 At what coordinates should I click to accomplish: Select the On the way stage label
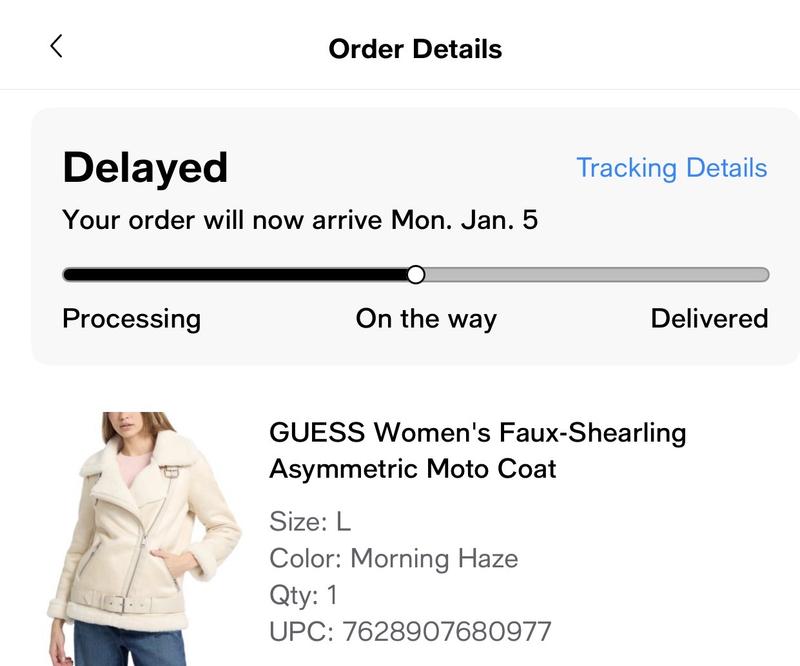point(426,319)
